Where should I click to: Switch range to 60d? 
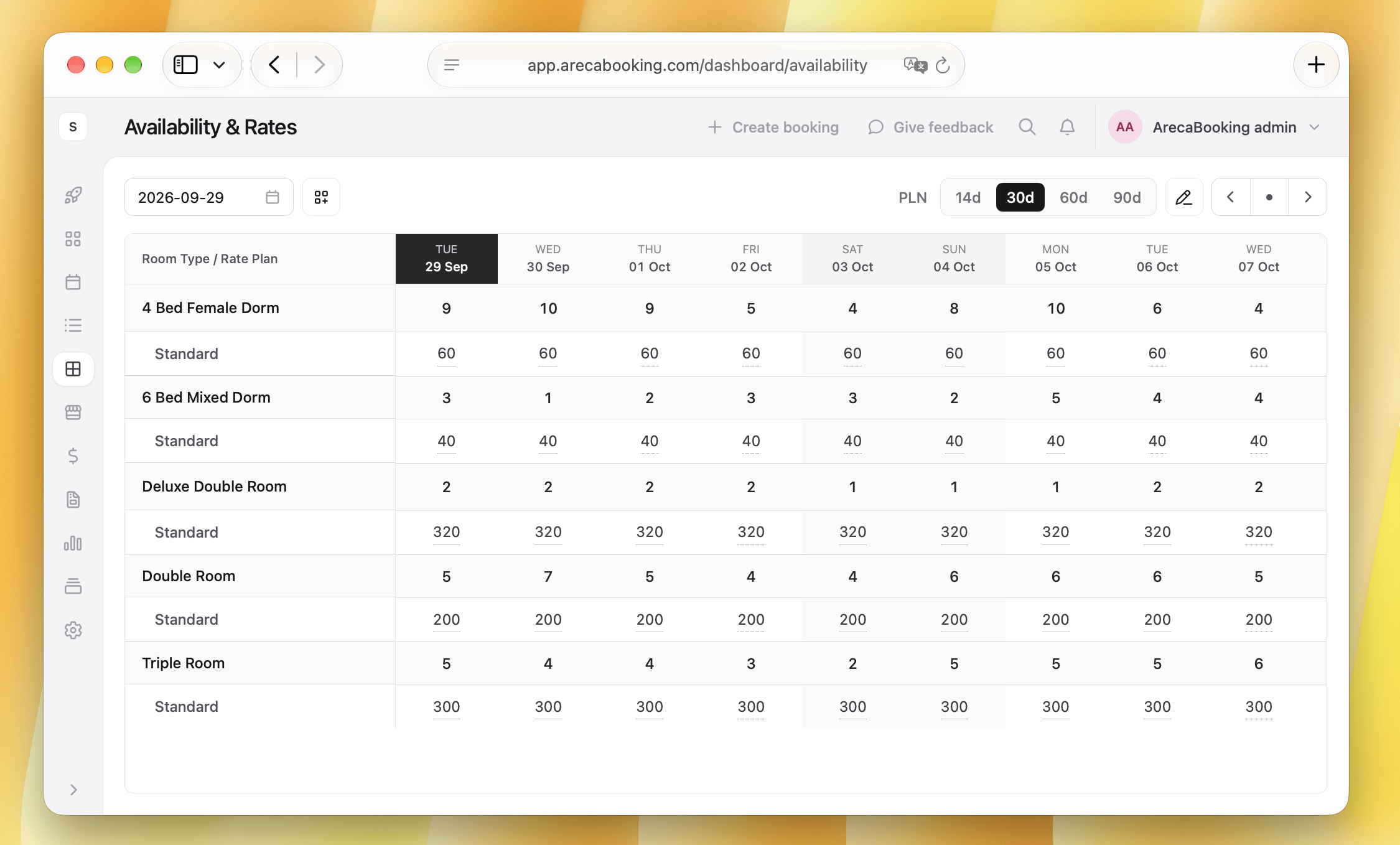click(1074, 197)
